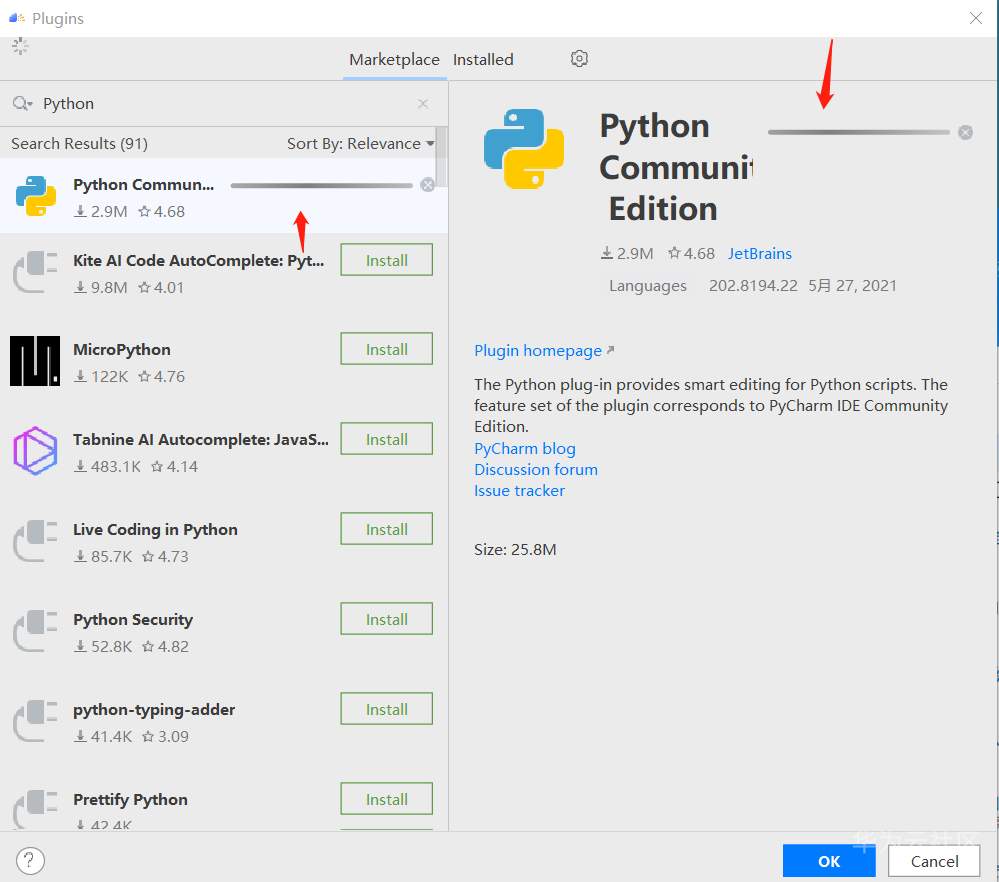The width and height of the screenshot is (999, 882).
Task: Open the Issue tracker link
Action: 519,491
